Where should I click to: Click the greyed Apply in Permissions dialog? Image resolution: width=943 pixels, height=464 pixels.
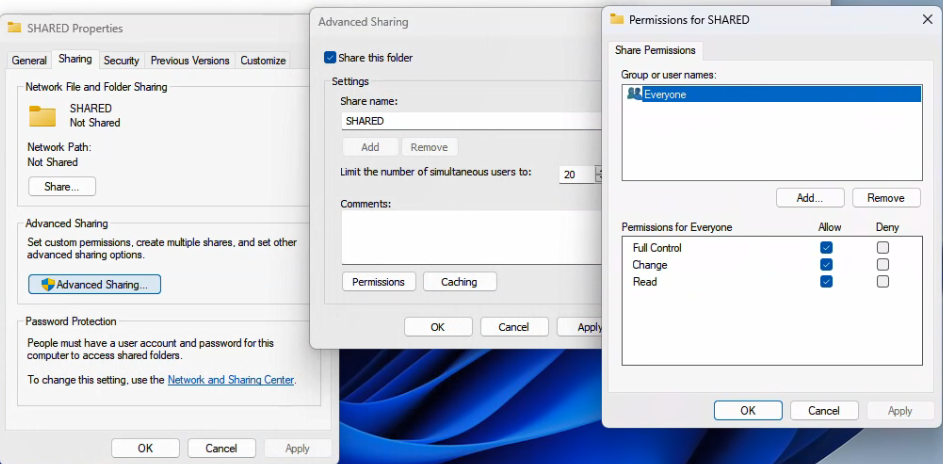pos(900,411)
